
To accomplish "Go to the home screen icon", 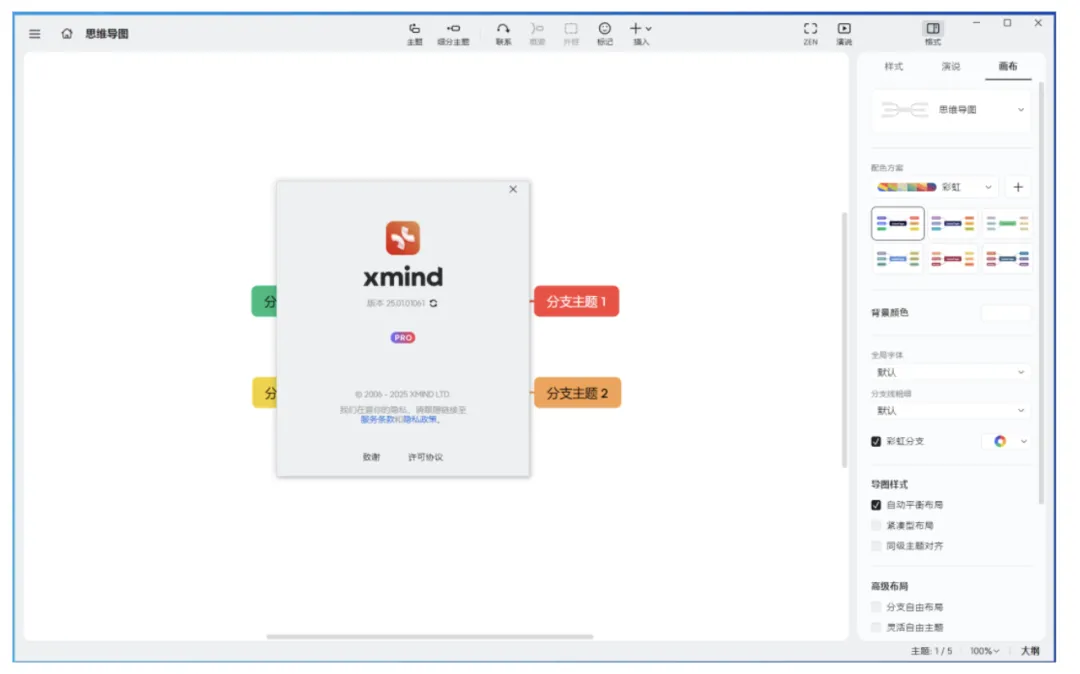I will pos(67,33).
